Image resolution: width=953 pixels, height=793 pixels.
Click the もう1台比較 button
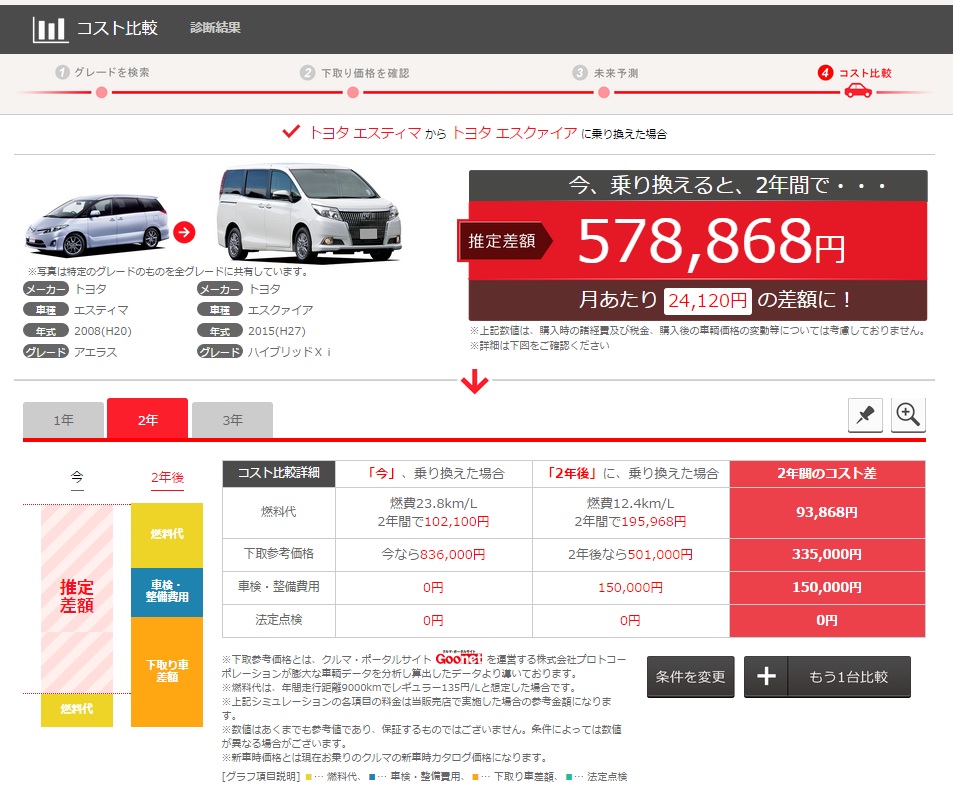coord(827,676)
